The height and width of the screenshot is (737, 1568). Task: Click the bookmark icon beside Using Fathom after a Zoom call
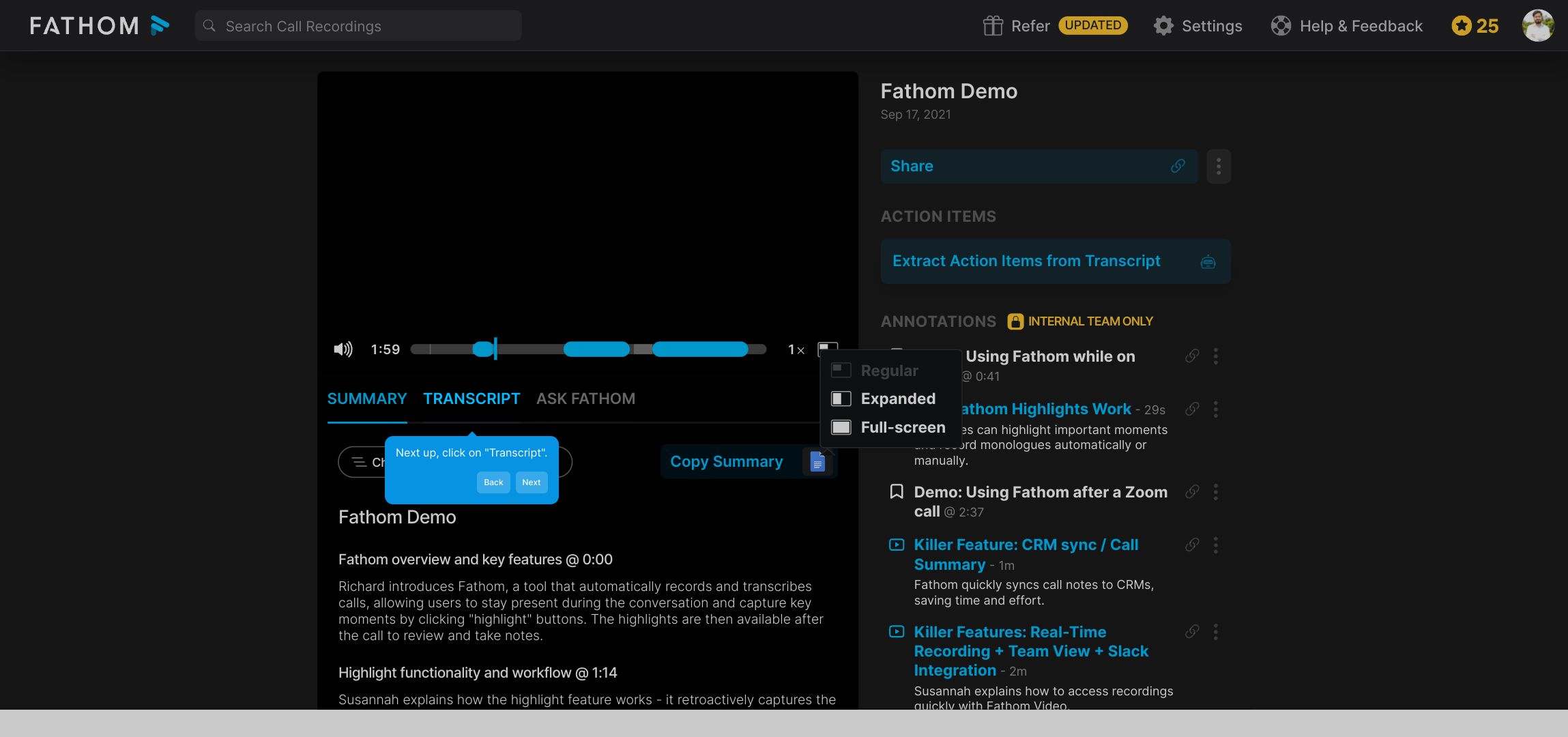tap(897, 491)
